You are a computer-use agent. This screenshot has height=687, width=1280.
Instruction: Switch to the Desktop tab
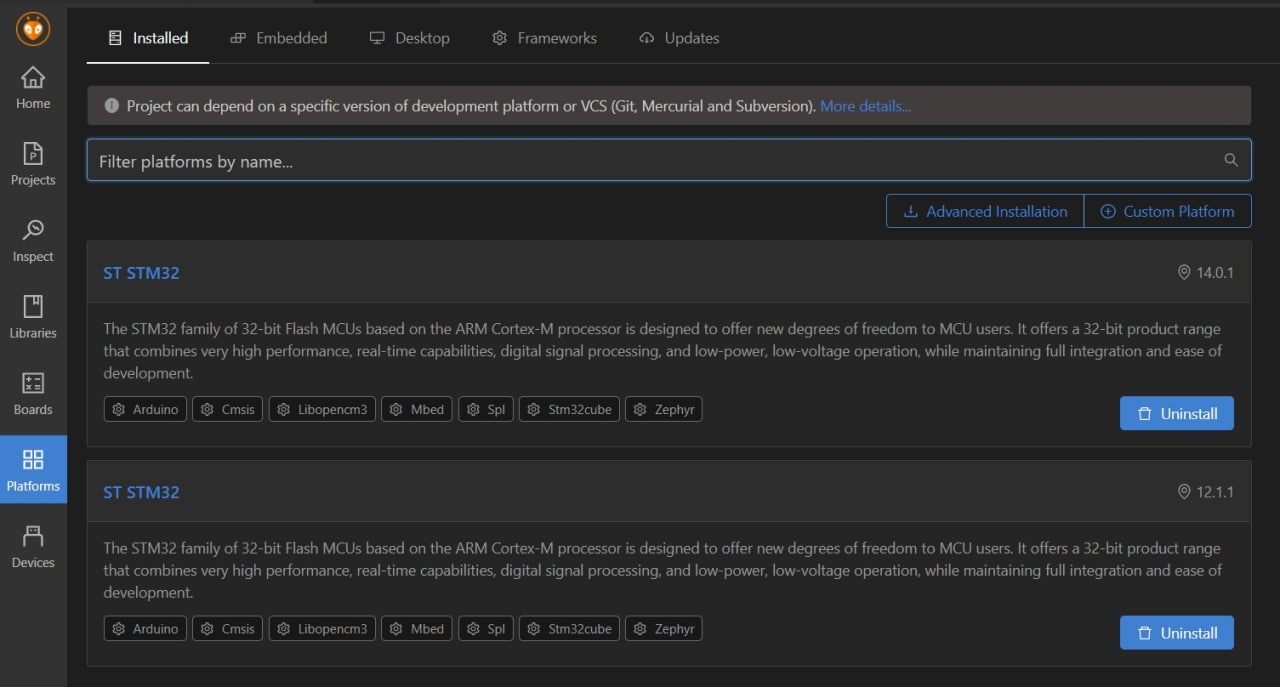click(409, 38)
